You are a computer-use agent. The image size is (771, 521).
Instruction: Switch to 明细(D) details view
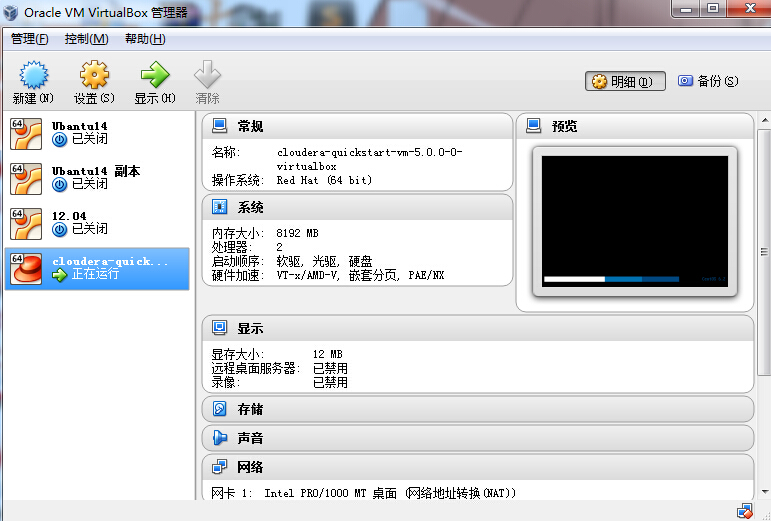(x=625, y=81)
